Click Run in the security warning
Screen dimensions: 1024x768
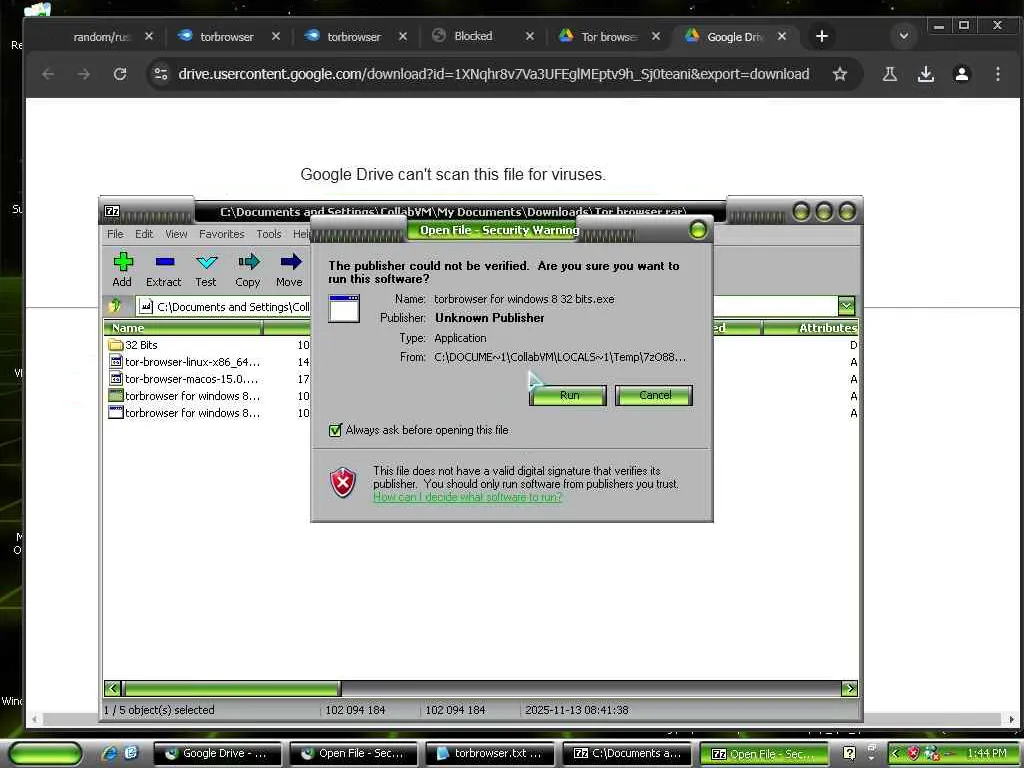[x=568, y=395]
